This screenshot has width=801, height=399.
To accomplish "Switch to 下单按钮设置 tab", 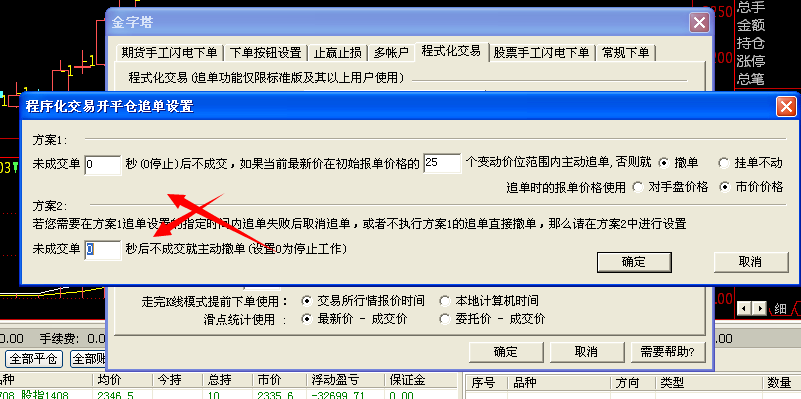I will (265, 53).
